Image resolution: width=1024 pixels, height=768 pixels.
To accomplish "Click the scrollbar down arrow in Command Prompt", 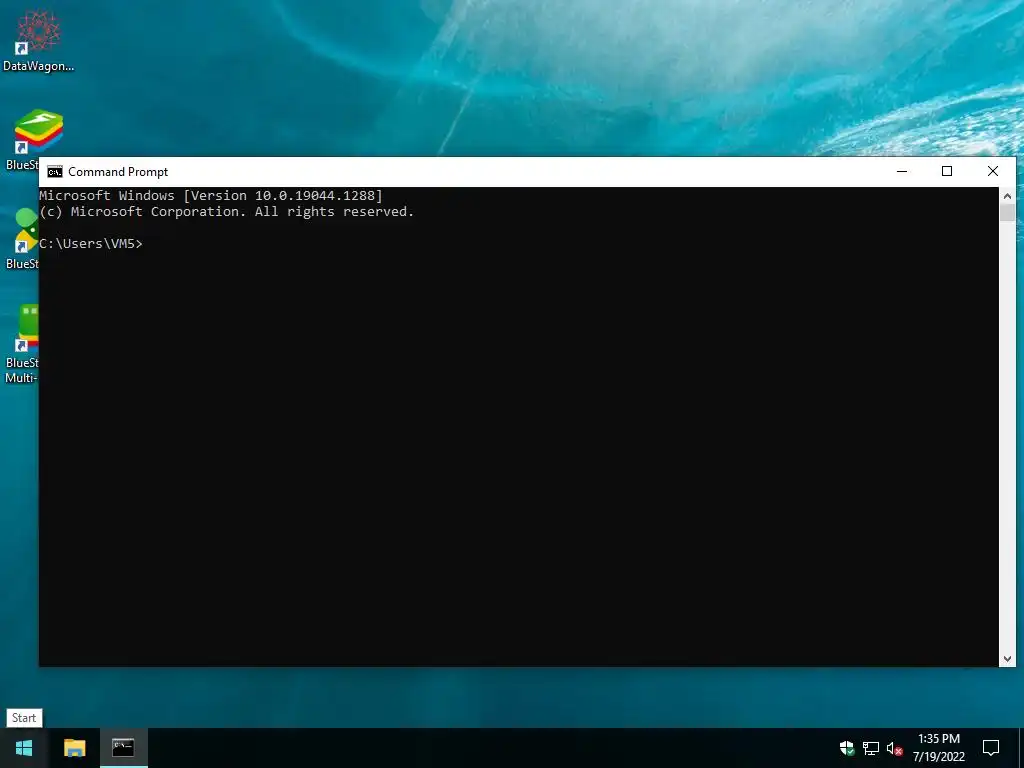I will click(1007, 659).
